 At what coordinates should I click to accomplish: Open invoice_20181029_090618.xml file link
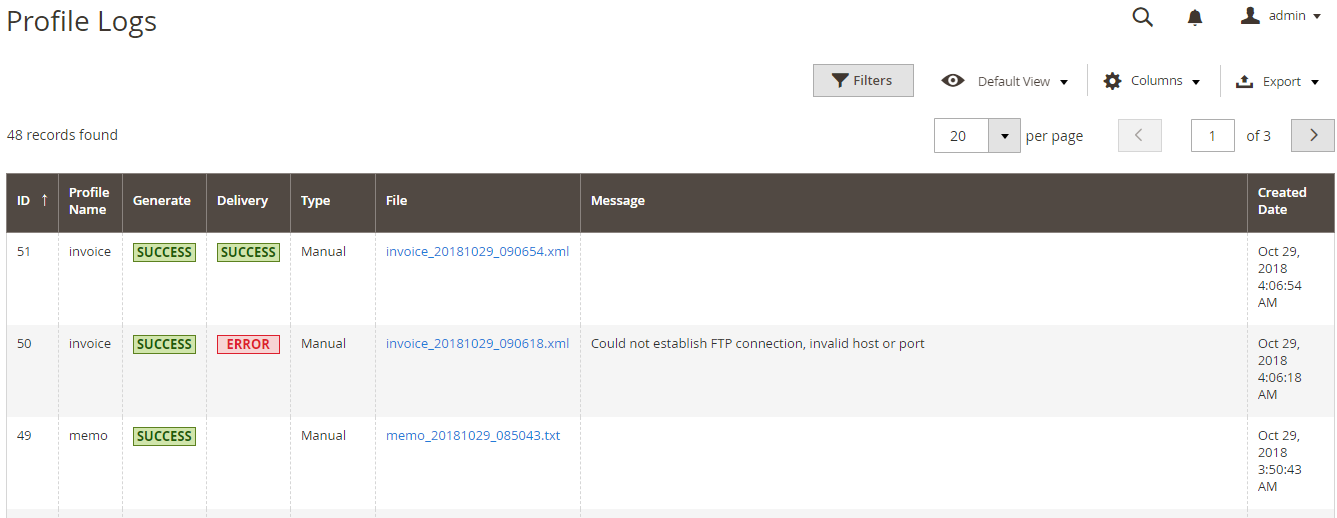pyautogui.click(x=477, y=344)
